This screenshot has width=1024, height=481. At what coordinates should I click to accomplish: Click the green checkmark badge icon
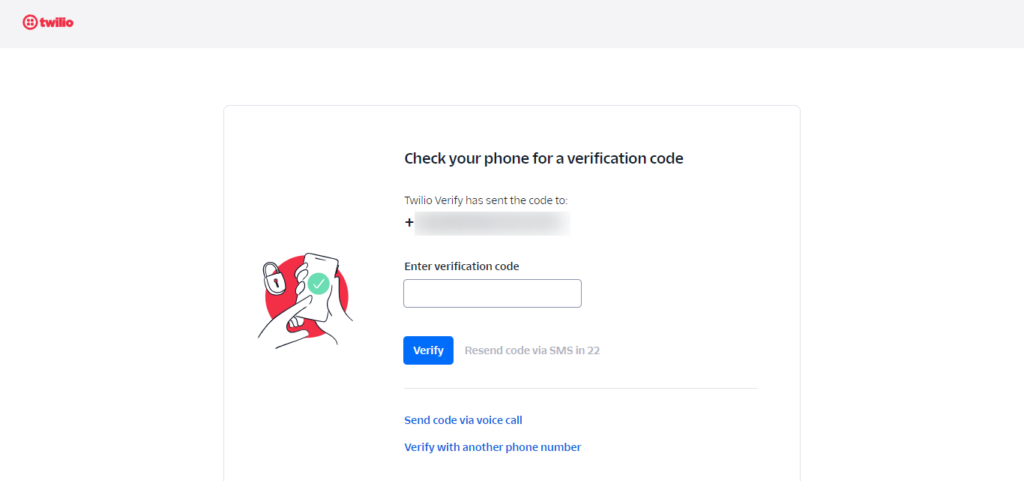pyautogui.click(x=318, y=284)
